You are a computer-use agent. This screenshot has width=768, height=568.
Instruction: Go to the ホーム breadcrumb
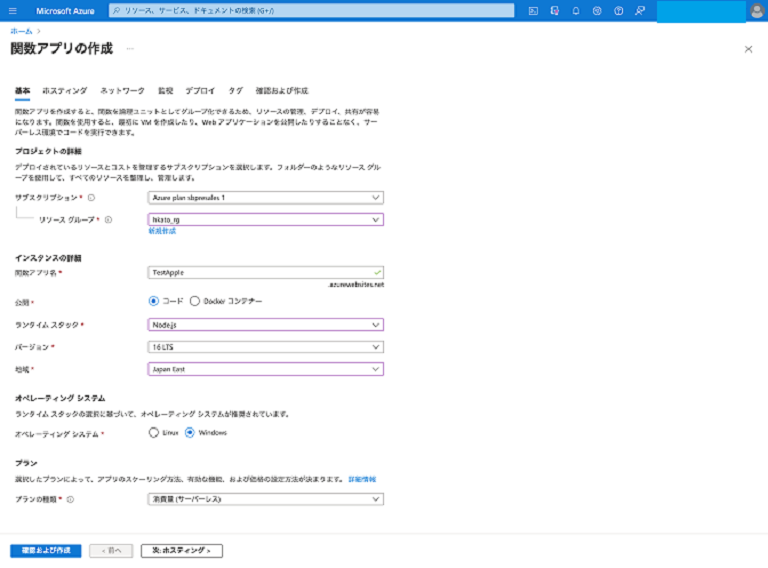pyautogui.click(x=21, y=31)
